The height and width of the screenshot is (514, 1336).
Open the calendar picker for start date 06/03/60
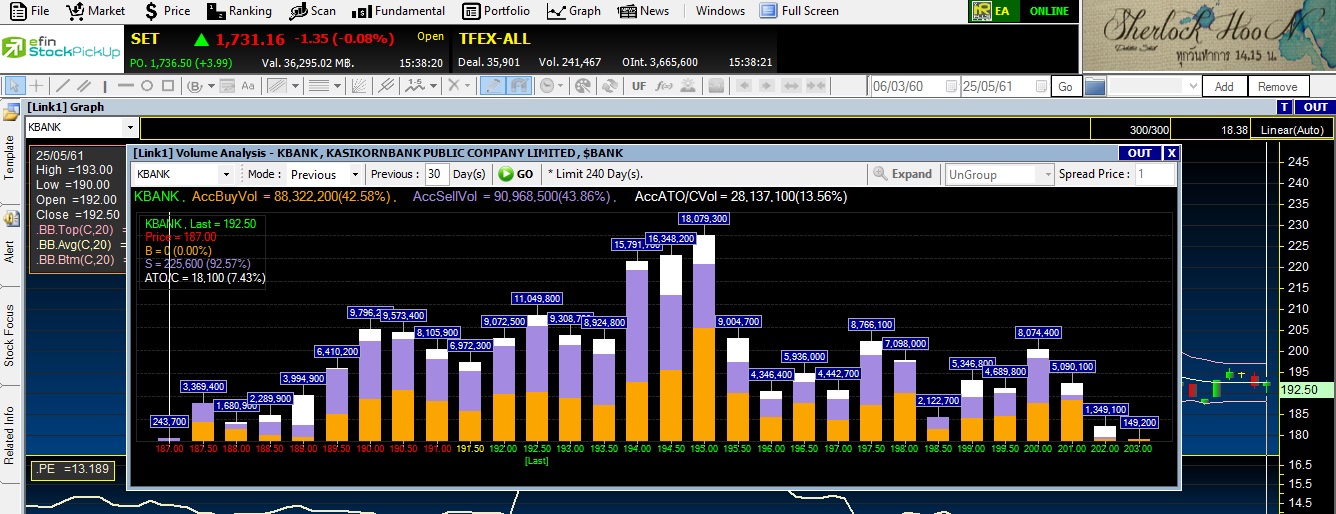[950, 86]
